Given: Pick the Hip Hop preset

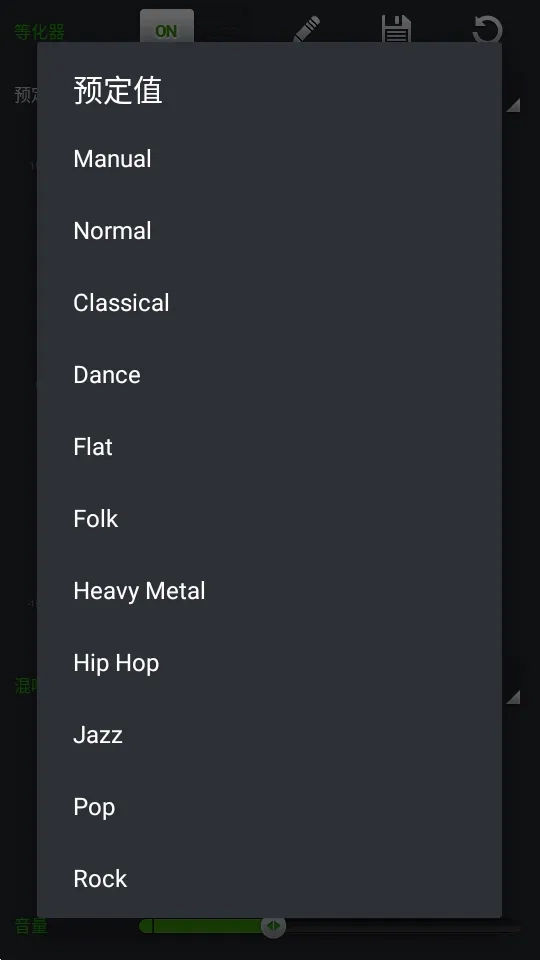Looking at the screenshot, I should (x=269, y=663).
